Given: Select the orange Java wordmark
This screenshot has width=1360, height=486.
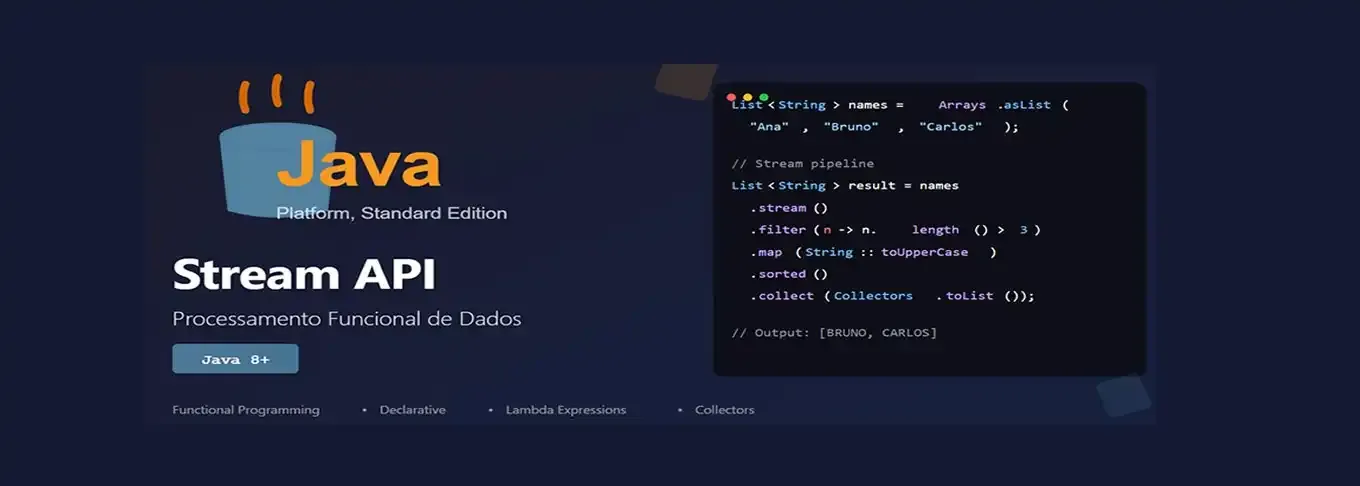Looking at the screenshot, I should pyautogui.click(x=358, y=165).
